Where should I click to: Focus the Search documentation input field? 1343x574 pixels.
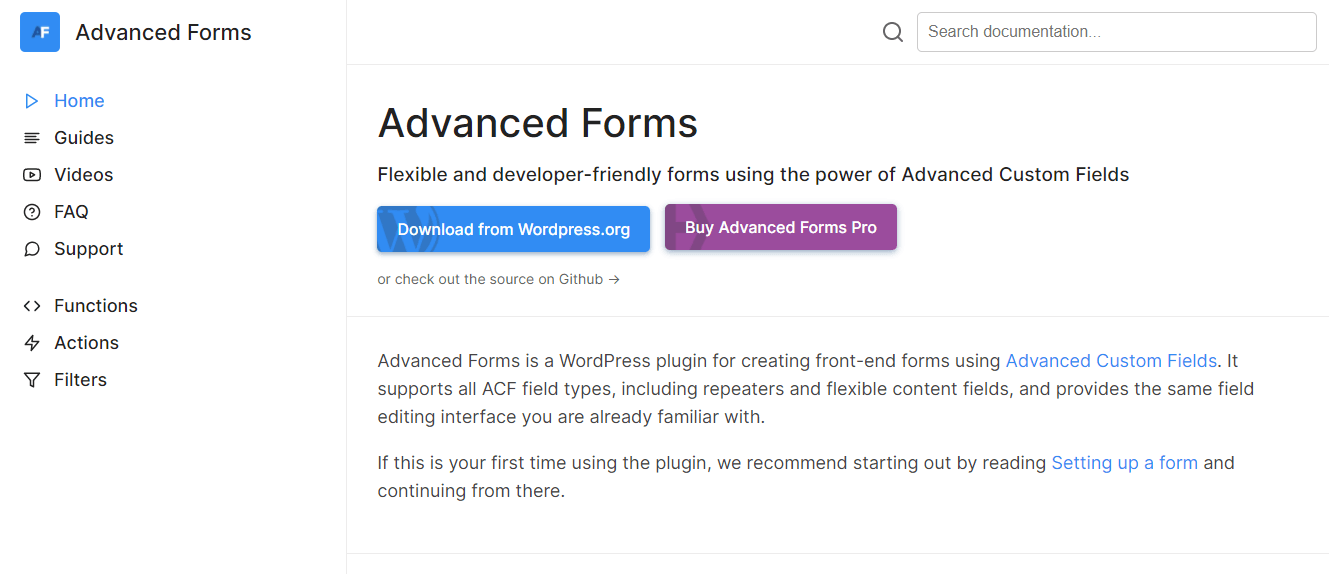click(x=1116, y=32)
